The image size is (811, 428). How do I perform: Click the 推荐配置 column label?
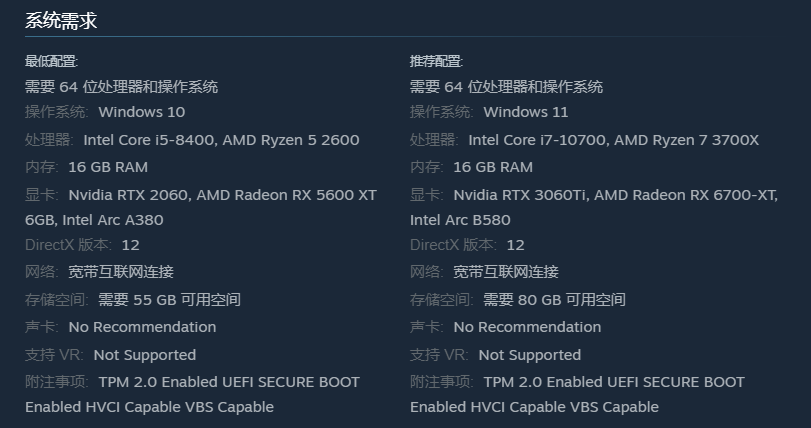pos(436,62)
